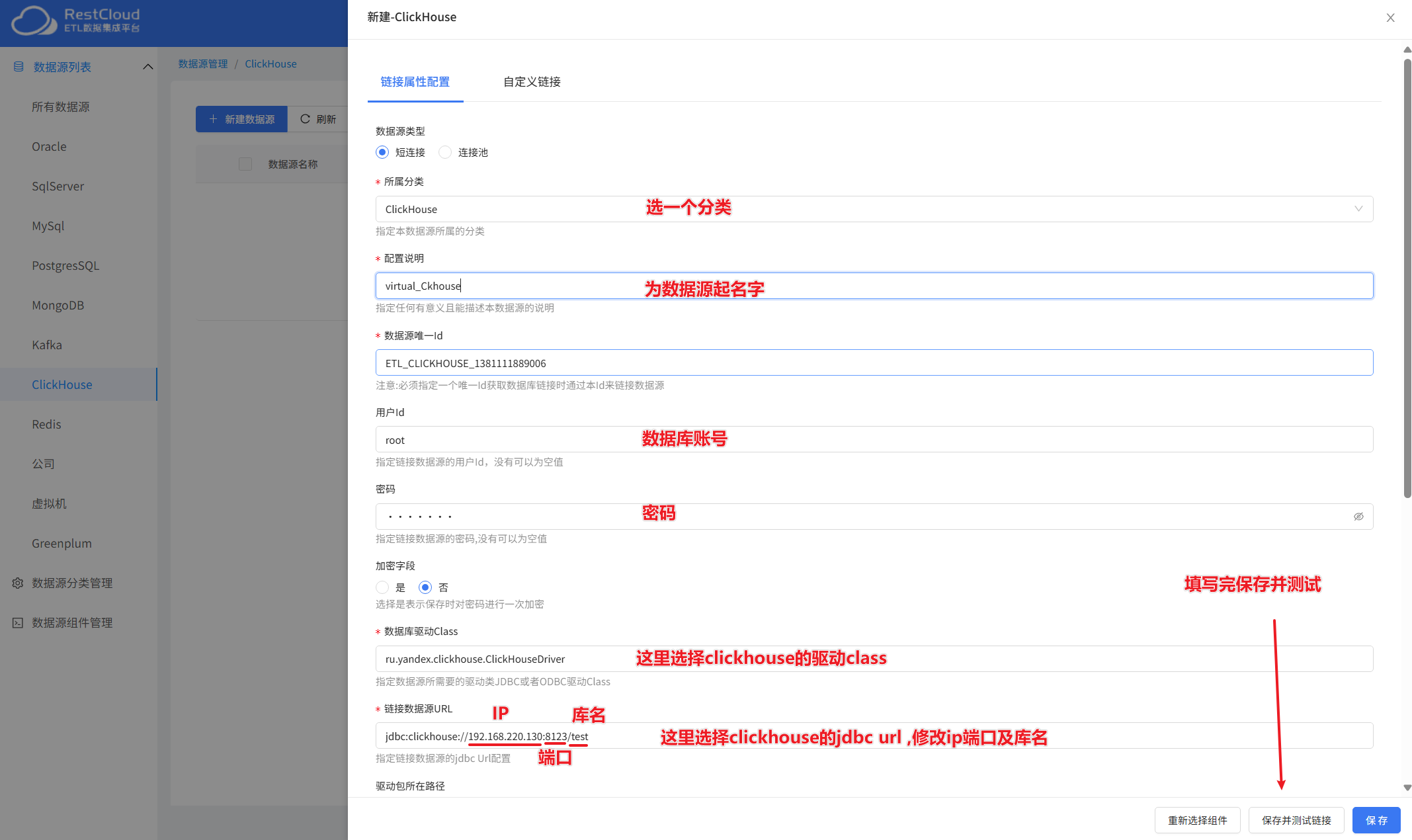Click the 数据源类型 label
Screen dimensions: 1412x840
[400, 131]
